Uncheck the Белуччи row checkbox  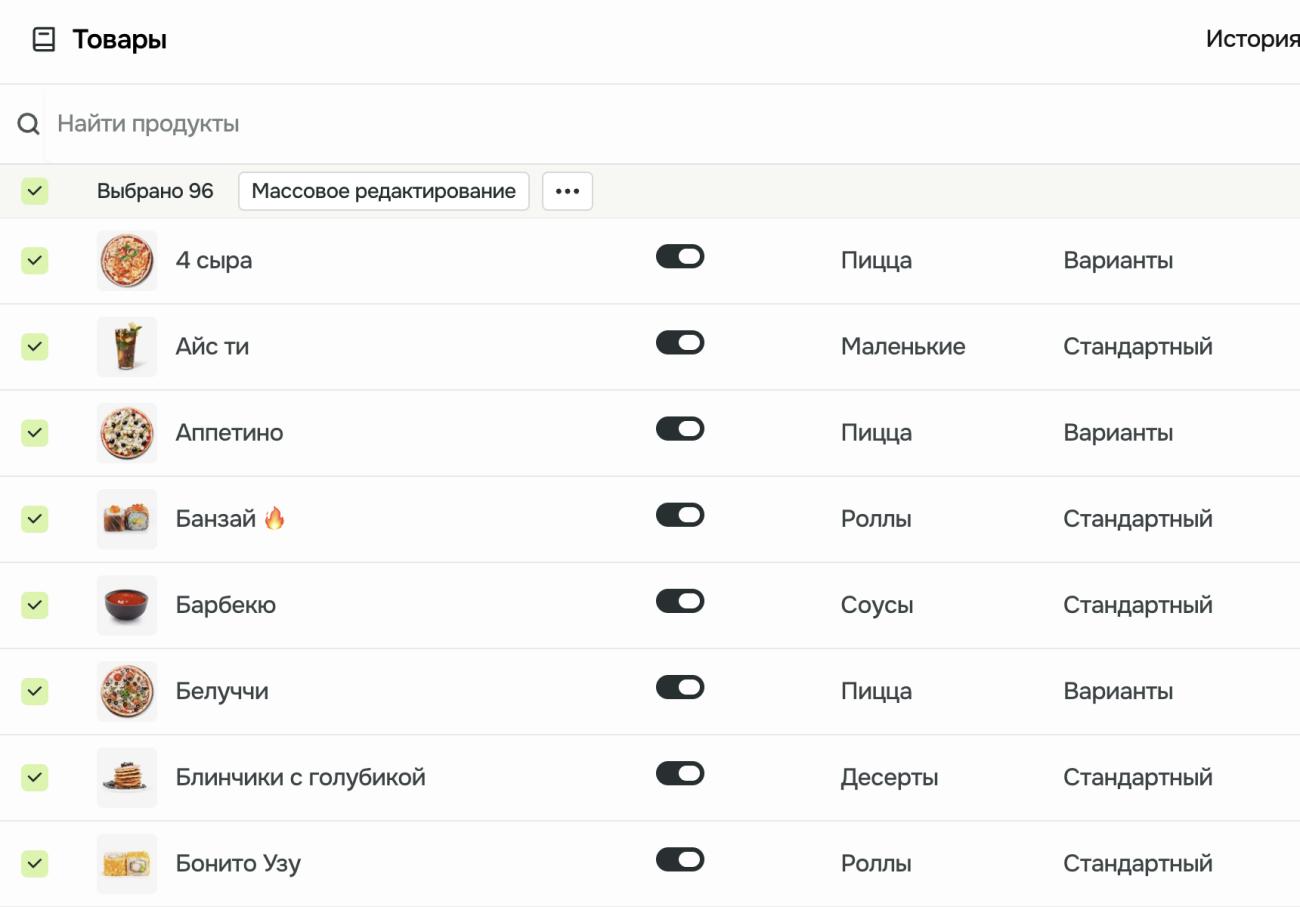tap(35, 691)
